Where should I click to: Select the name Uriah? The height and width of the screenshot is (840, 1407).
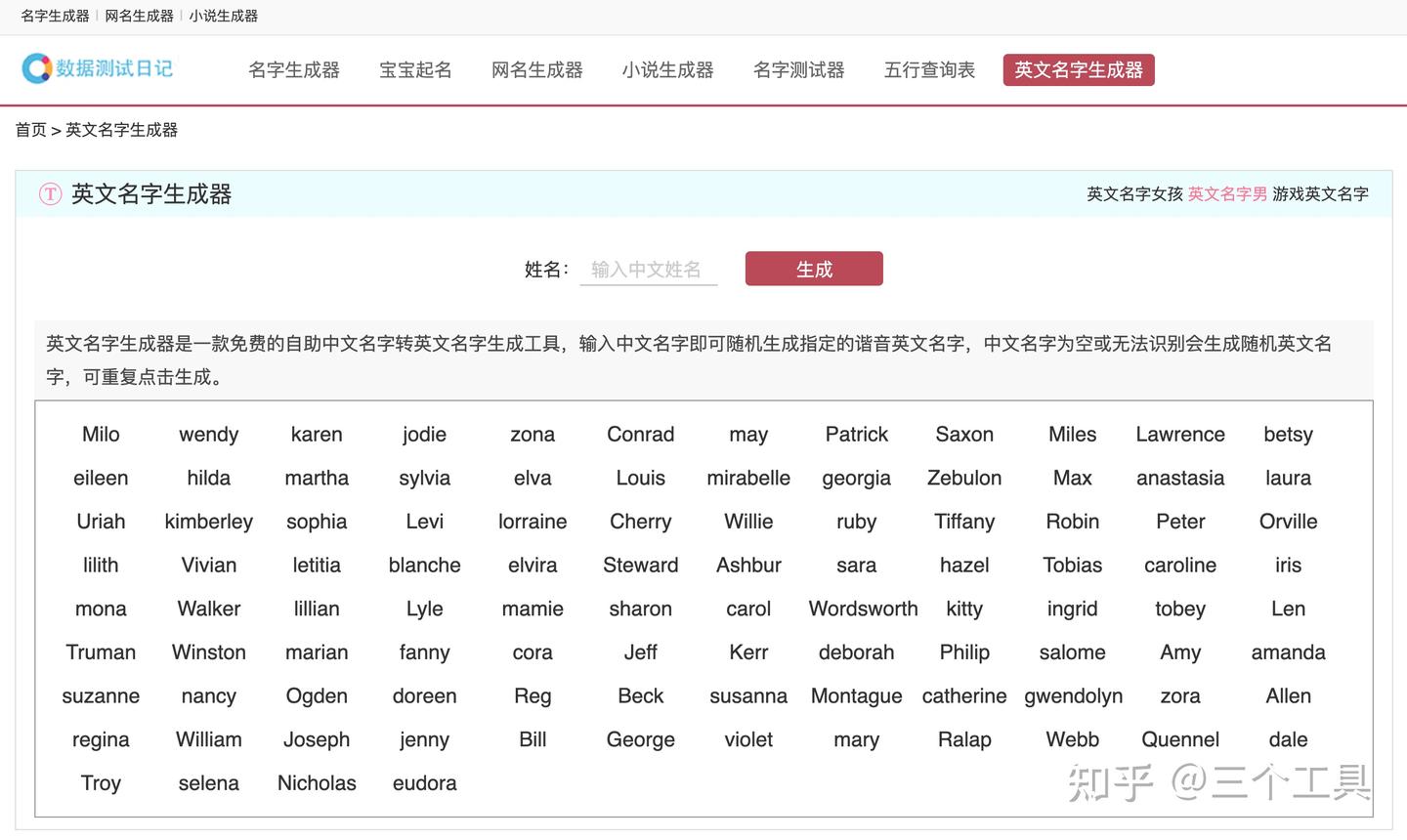101,522
